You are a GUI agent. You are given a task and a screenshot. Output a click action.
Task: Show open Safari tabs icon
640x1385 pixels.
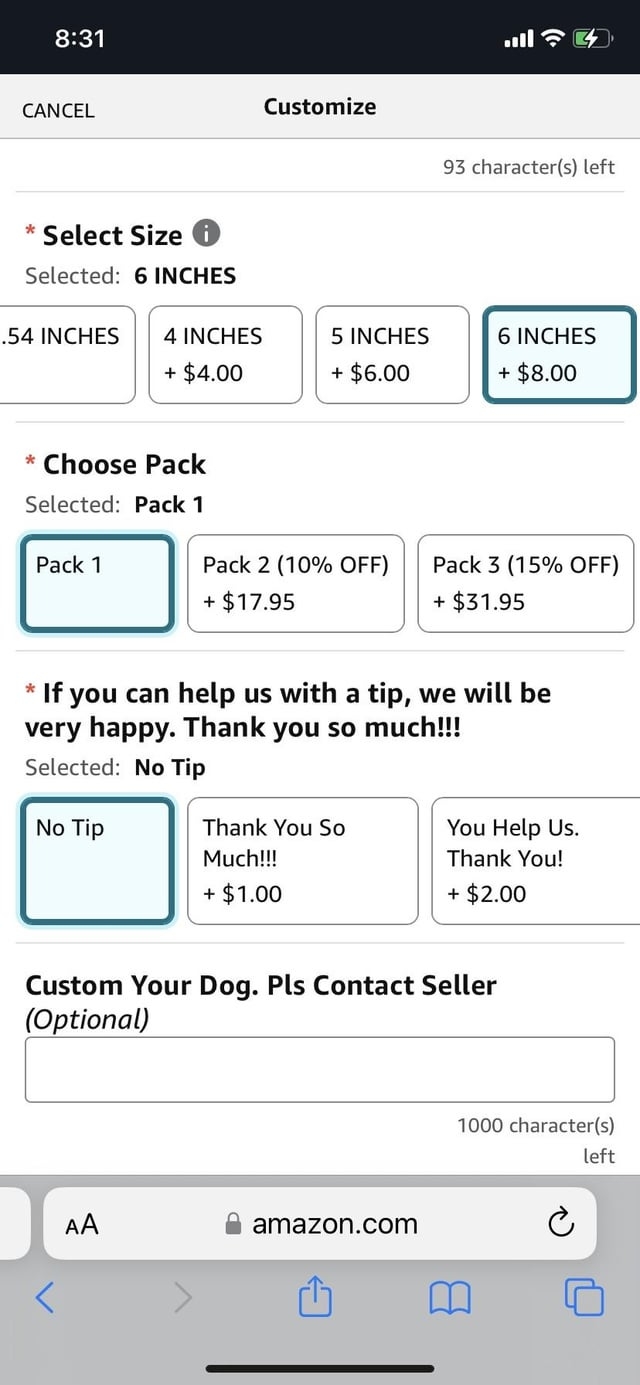[584, 1297]
